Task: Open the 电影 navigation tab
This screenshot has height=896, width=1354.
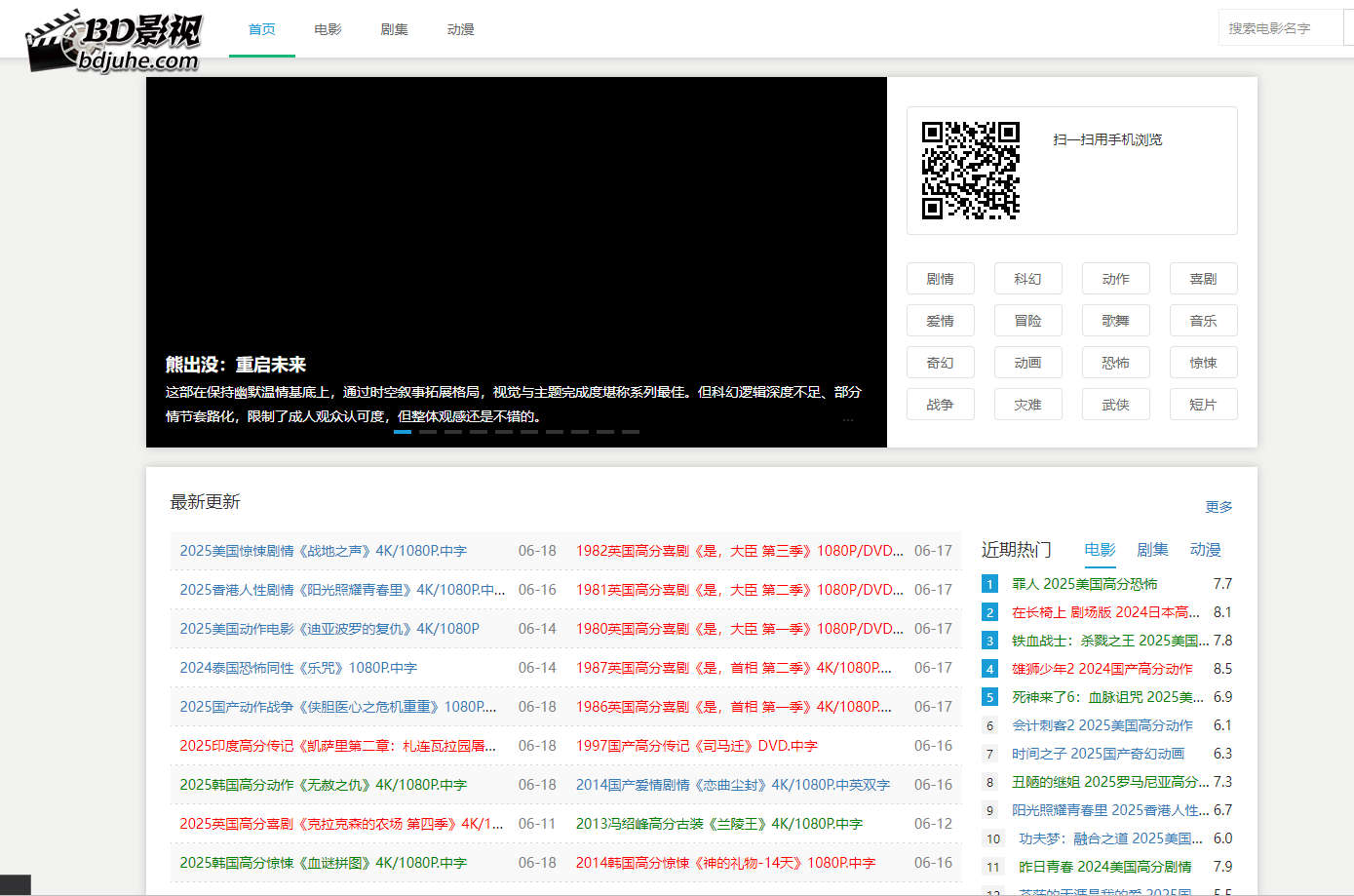Action: [329, 29]
